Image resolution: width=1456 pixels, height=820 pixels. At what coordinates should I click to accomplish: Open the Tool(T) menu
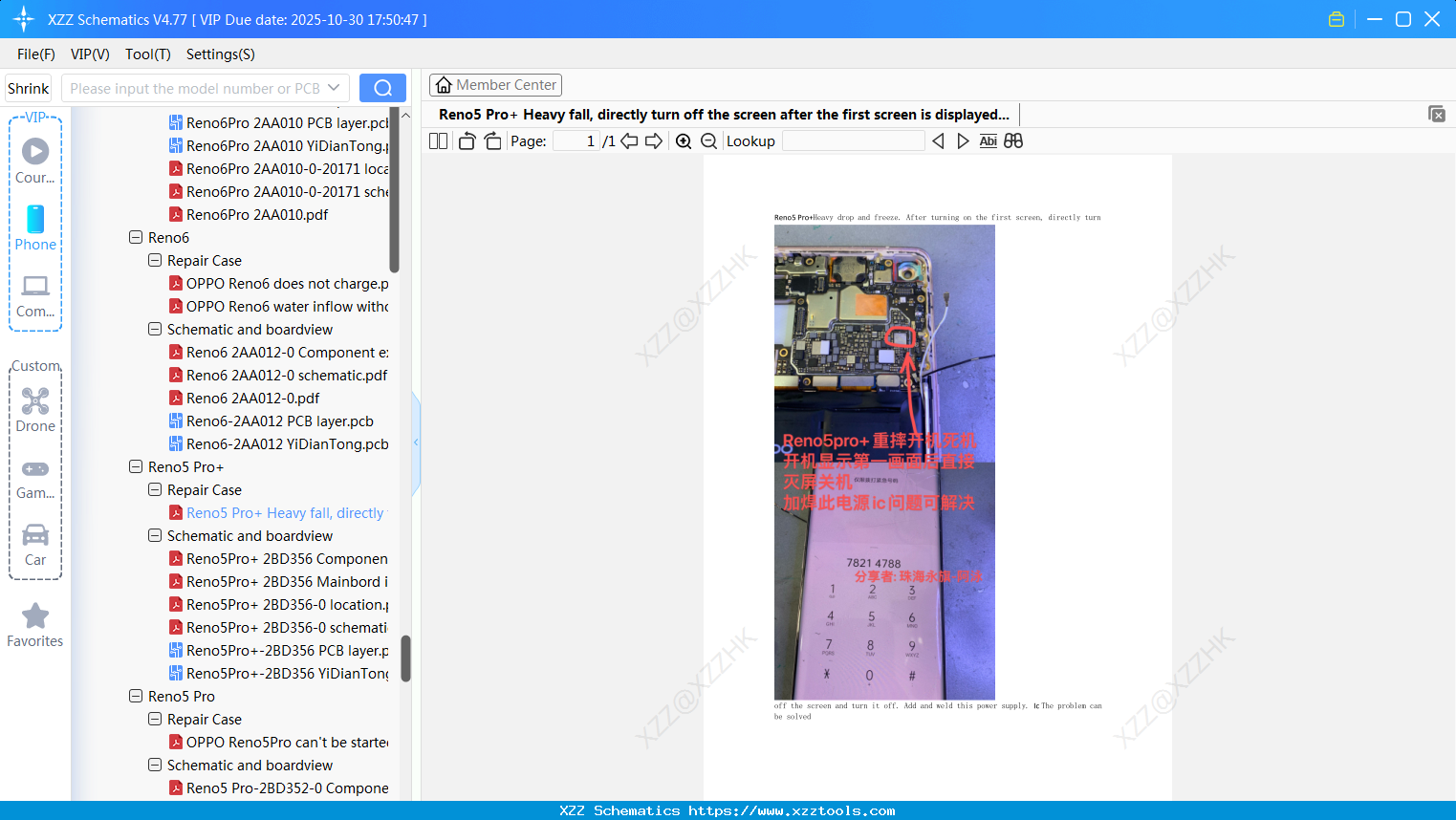pyautogui.click(x=148, y=54)
